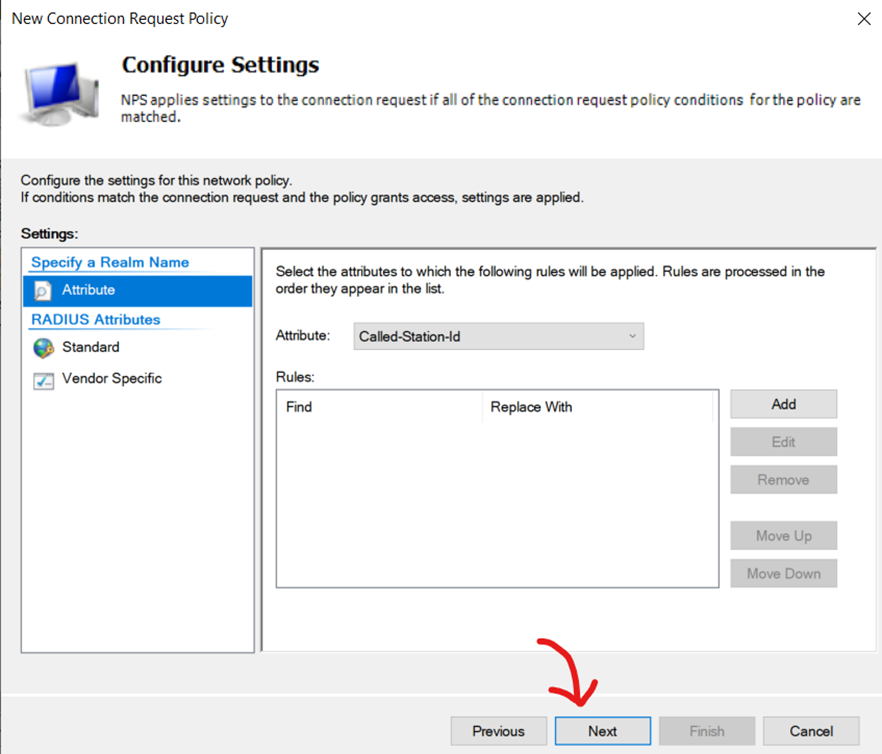Screen dimensions: 882x754
Task: Click the Find column header
Action: (x=380, y=407)
